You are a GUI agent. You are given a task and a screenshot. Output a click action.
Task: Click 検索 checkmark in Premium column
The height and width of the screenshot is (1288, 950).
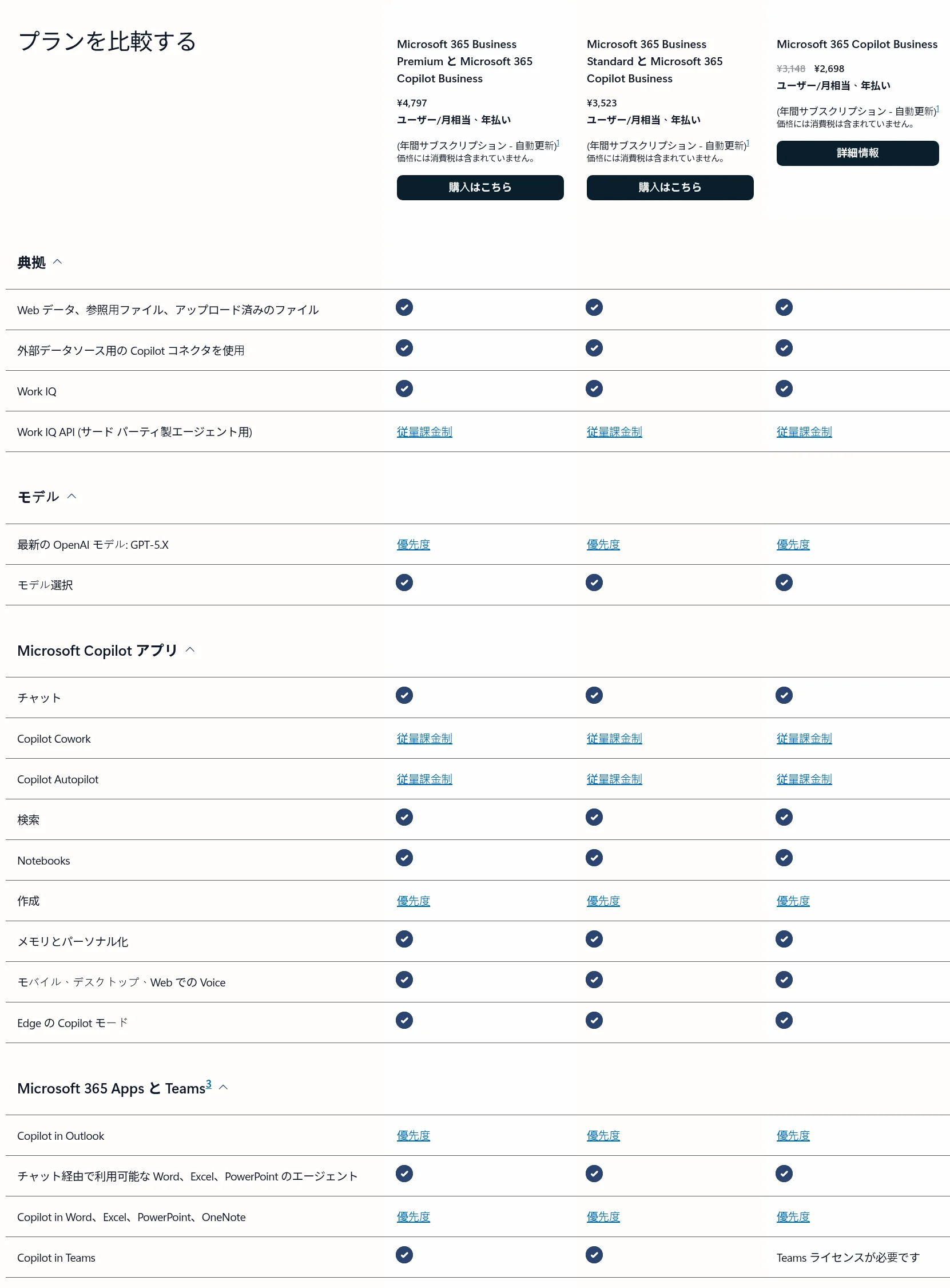pyautogui.click(x=404, y=817)
